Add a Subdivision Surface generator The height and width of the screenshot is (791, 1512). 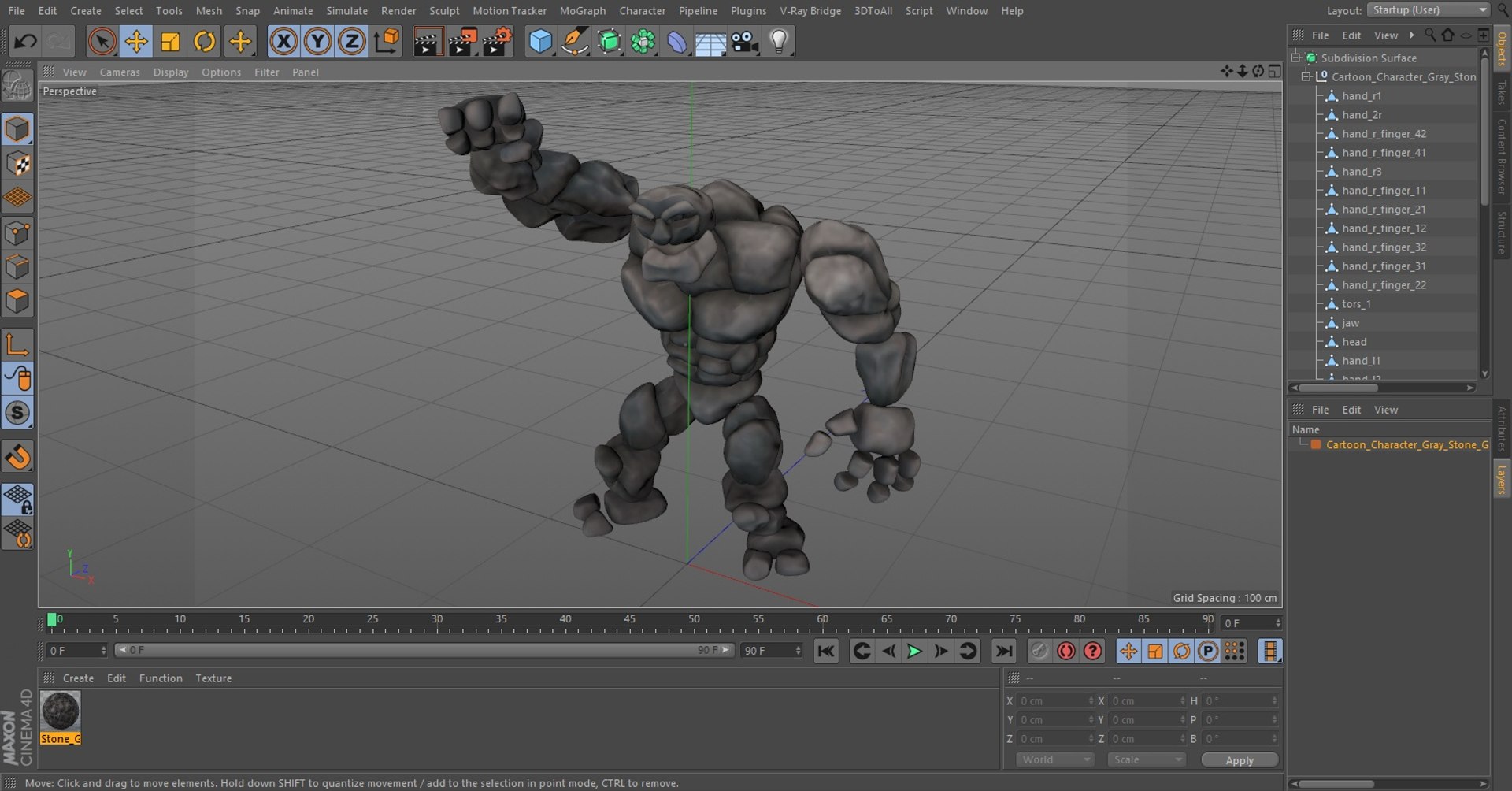tap(609, 41)
